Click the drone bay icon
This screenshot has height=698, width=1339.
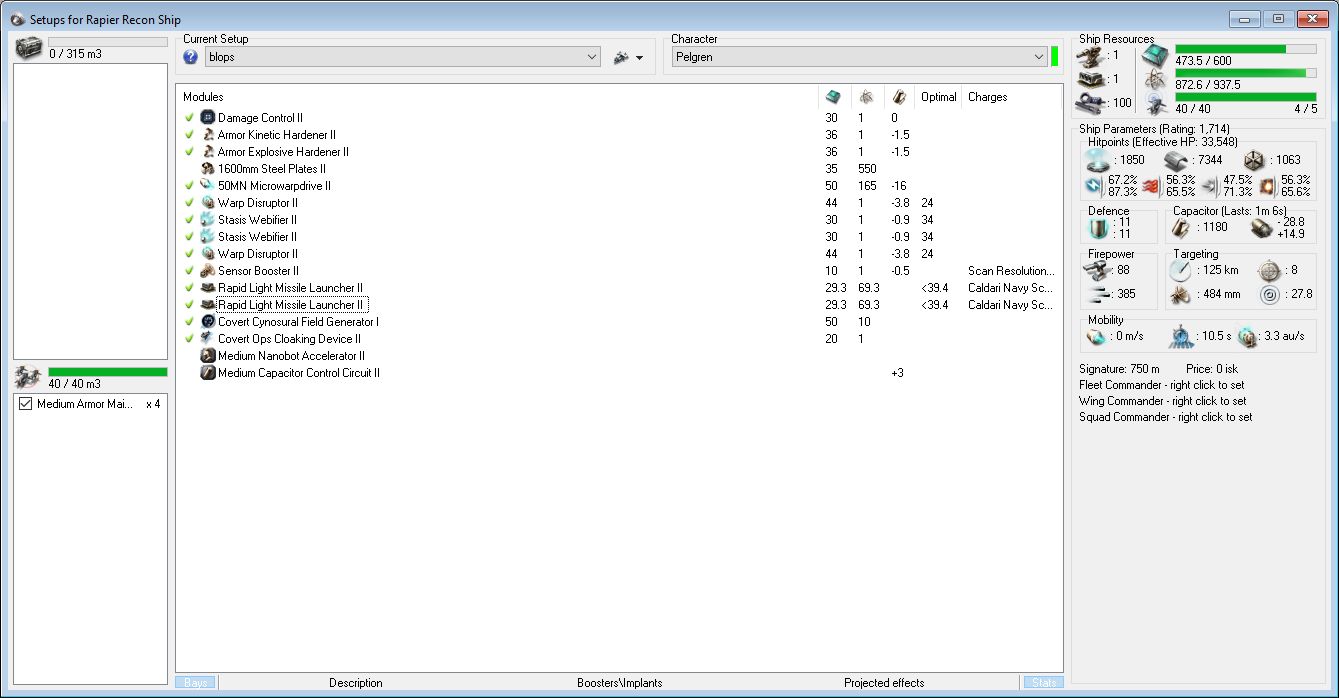click(x=29, y=377)
